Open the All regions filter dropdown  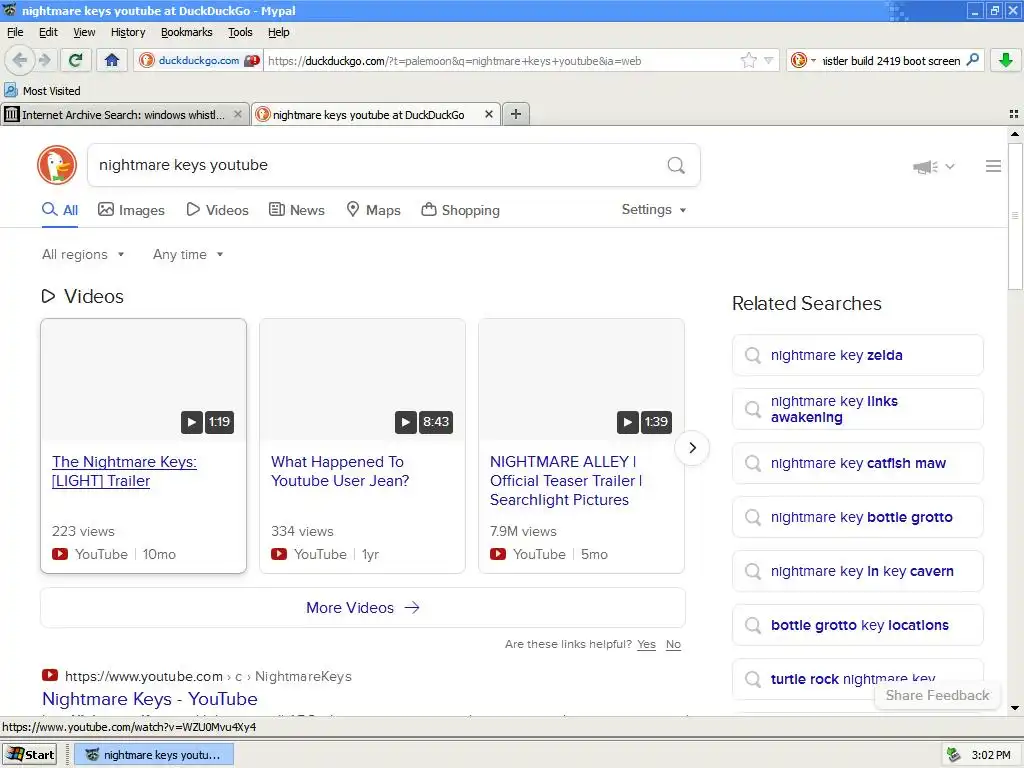point(83,255)
